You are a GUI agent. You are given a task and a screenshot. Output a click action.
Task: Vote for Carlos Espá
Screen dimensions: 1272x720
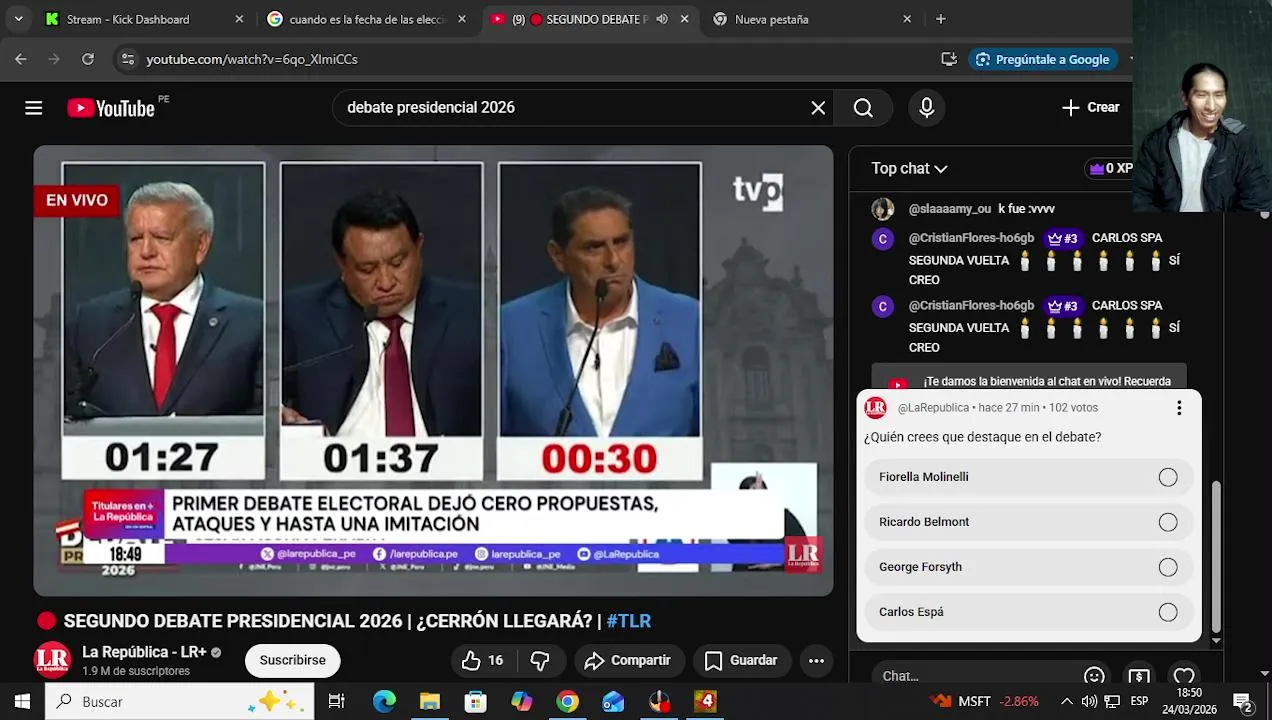point(1029,612)
